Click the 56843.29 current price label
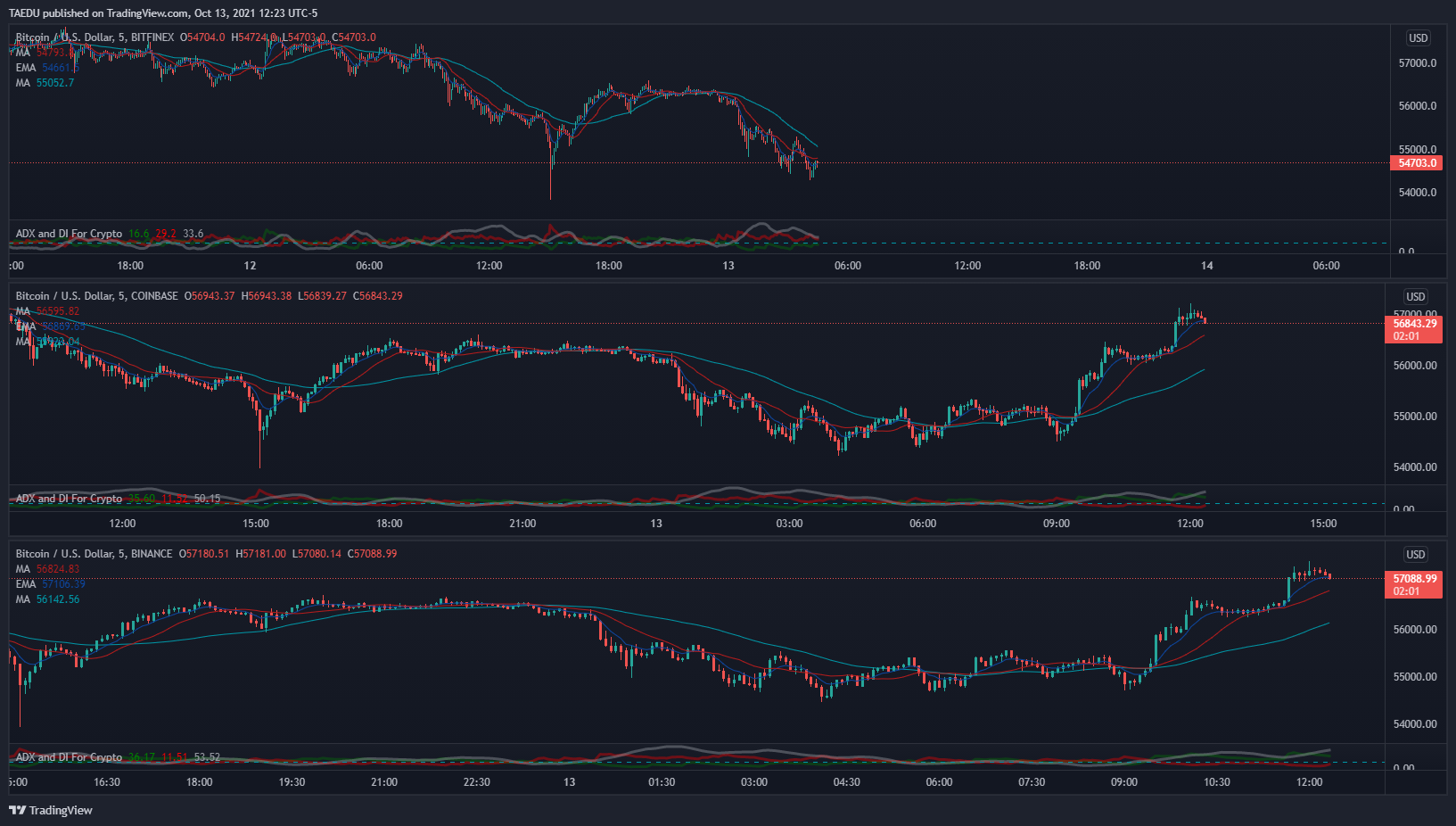Viewport: 1456px width, 826px height. pos(1414,324)
